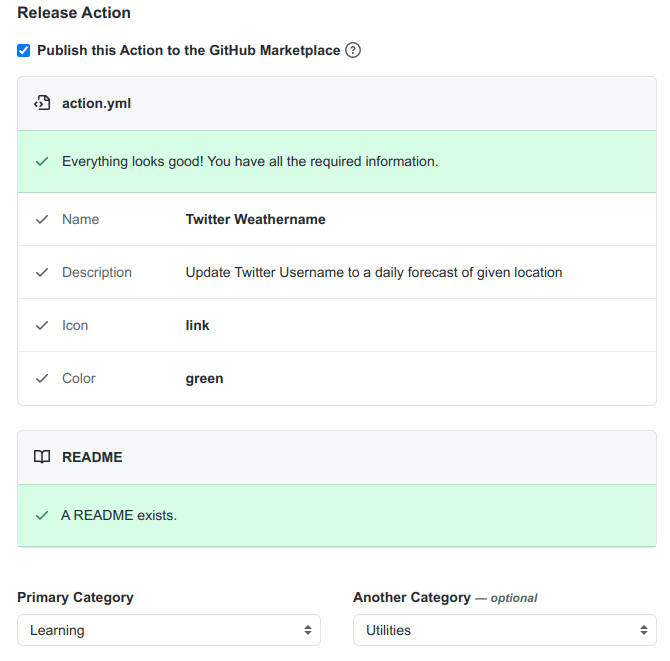Click the help question mark icon
The height and width of the screenshot is (661, 670).
point(353,50)
